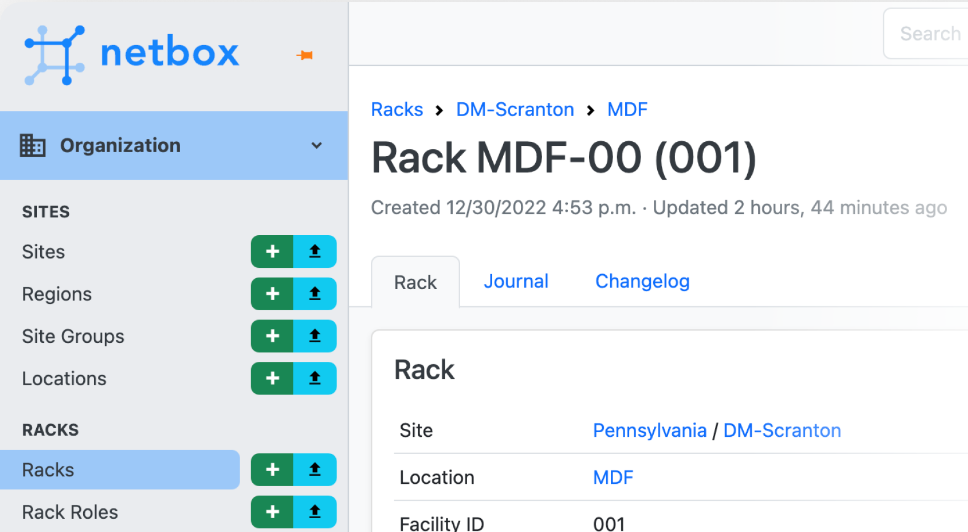Image resolution: width=968 pixels, height=532 pixels.
Task: Follow the Pennsylvania region link
Action: point(649,430)
